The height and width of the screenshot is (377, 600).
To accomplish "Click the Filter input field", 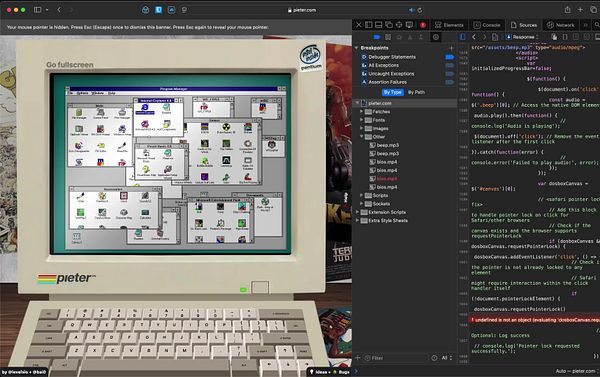I will tap(395, 358).
